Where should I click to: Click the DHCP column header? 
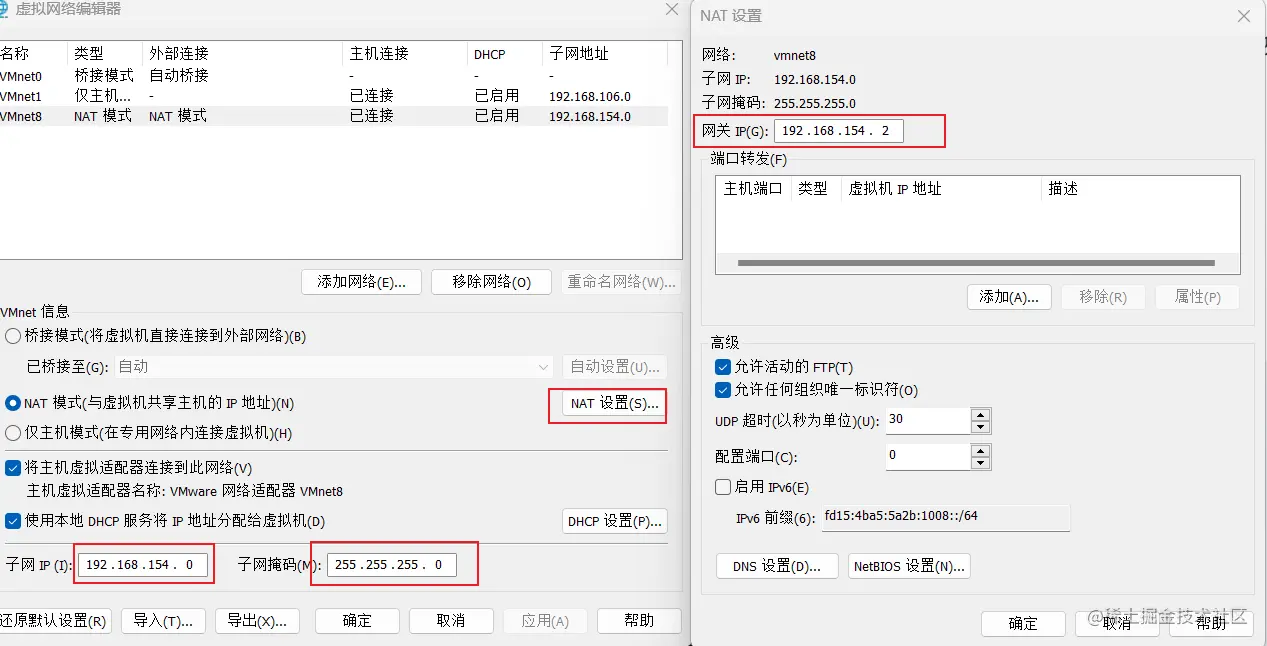point(505,54)
